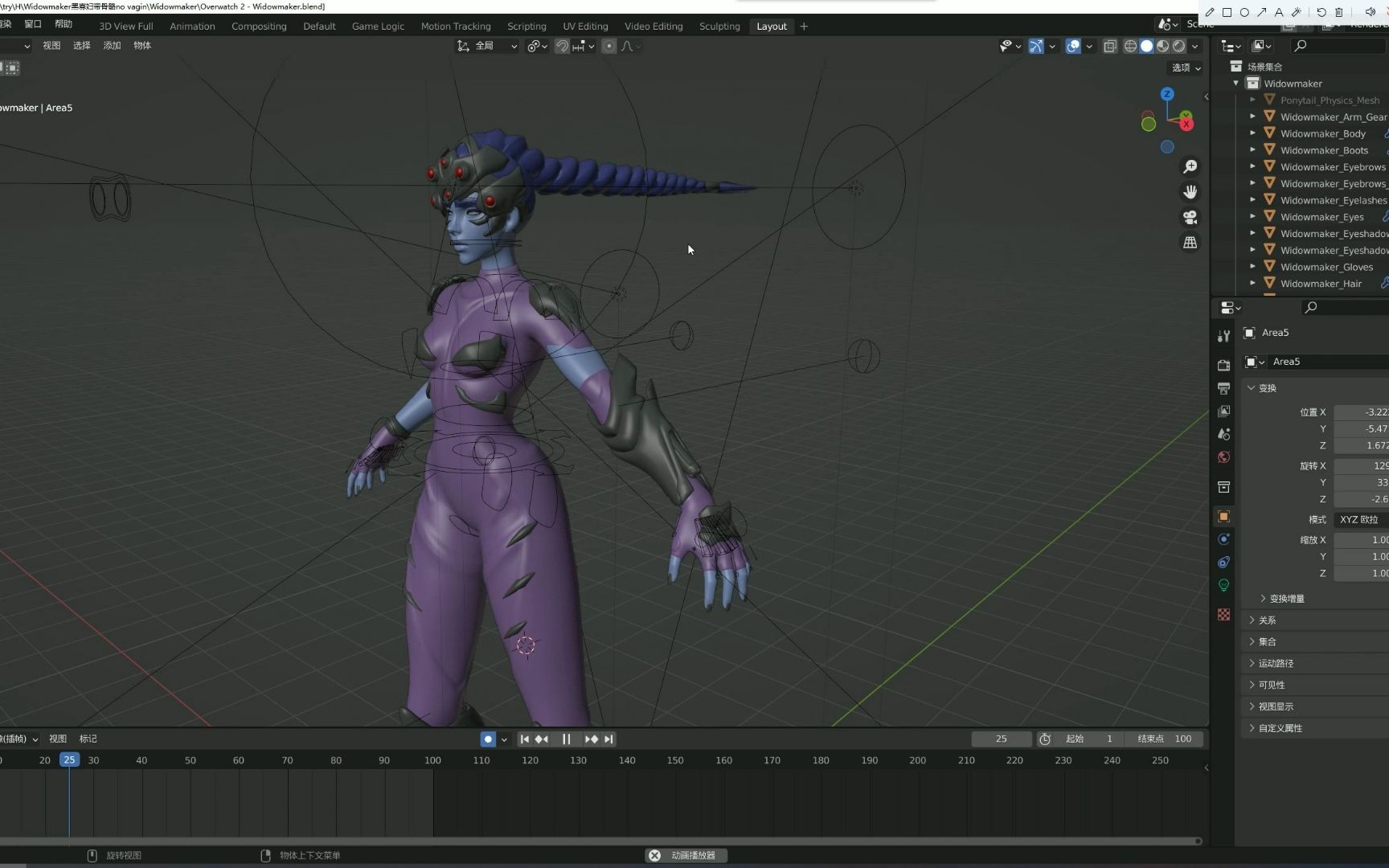Click the hand pan view icon
The width and height of the screenshot is (1389, 868).
(x=1190, y=191)
